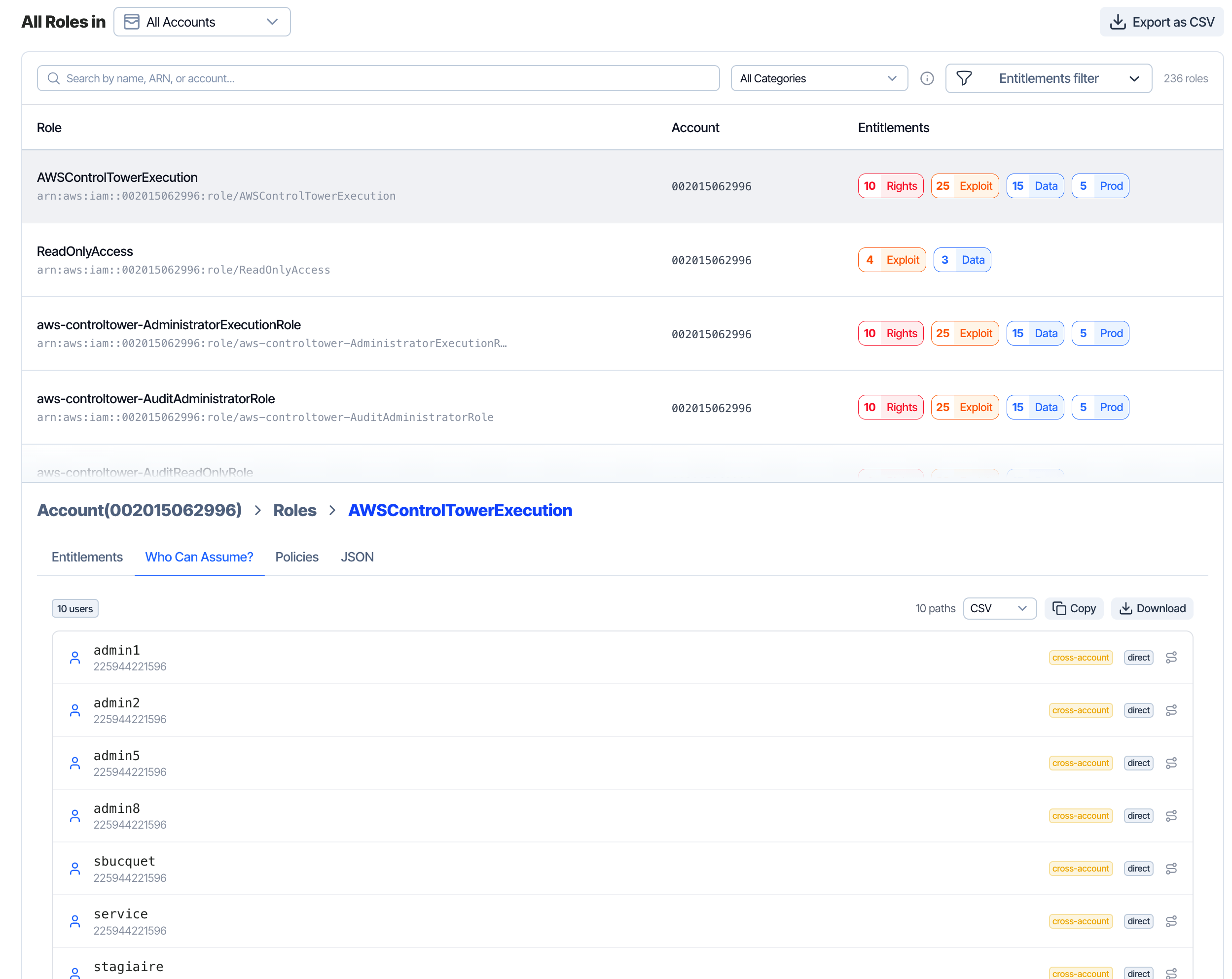Viewport: 1232px width, 979px height.
Task: Click the Entitlements column header
Action: pyautogui.click(x=893, y=127)
